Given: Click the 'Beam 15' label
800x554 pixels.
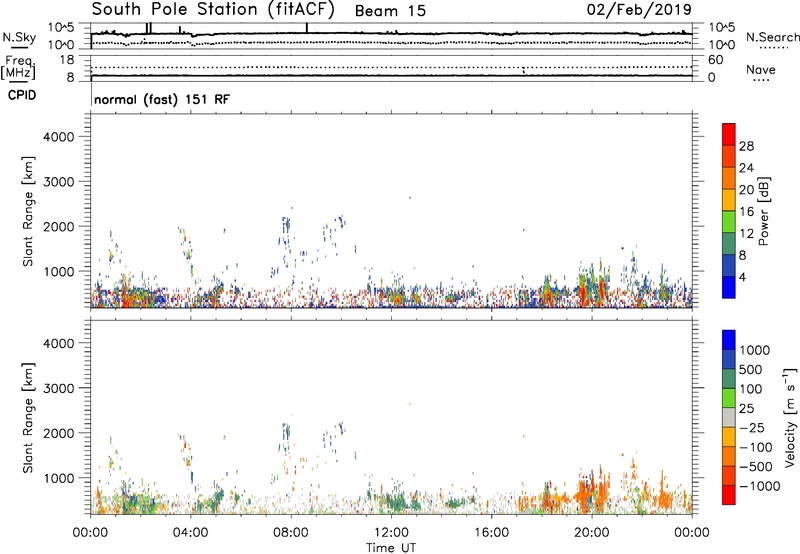Looking at the screenshot, I should [x=390, y=11].
